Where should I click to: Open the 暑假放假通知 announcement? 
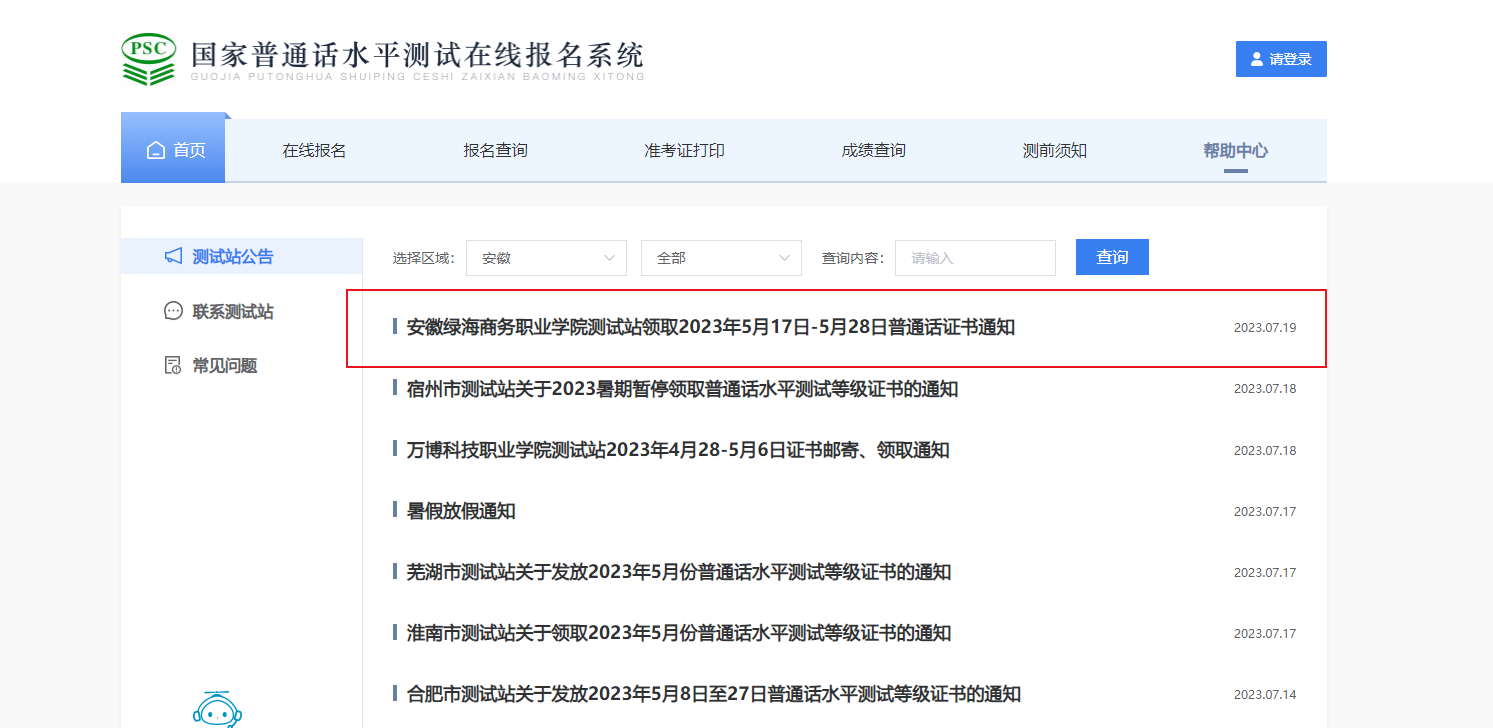[461, 511]
